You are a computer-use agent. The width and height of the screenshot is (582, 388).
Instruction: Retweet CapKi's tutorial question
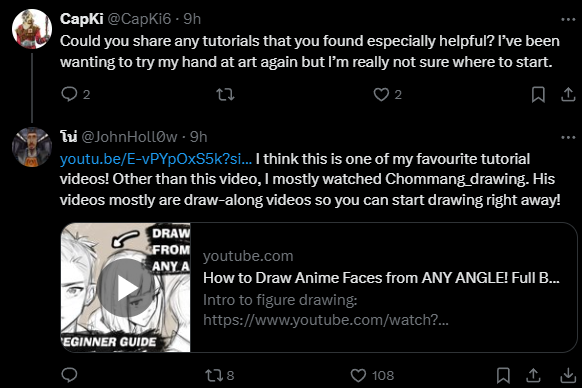point(225,94)
